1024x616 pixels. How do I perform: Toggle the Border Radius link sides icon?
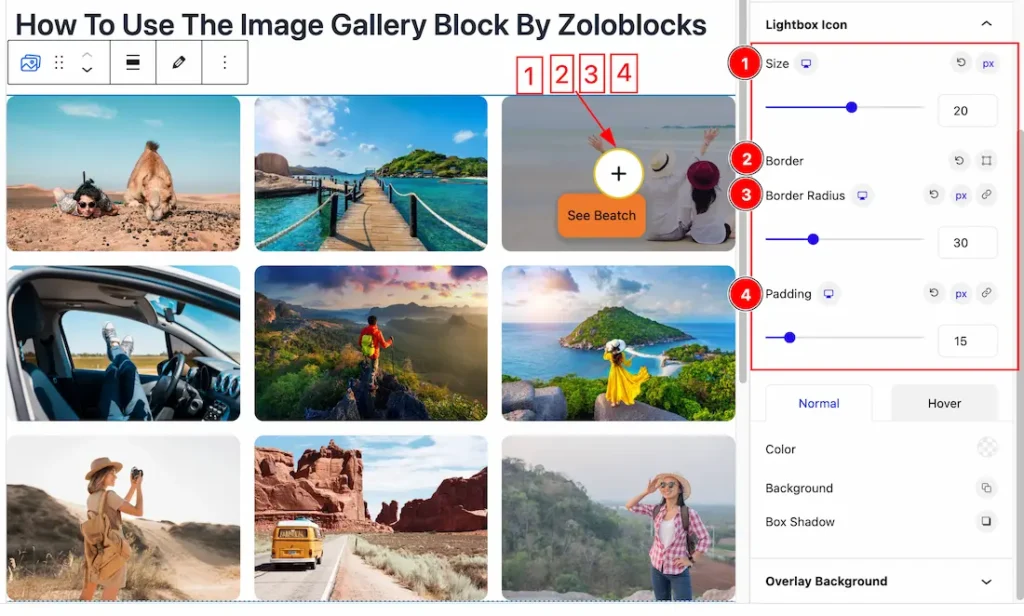coord(986,195)
